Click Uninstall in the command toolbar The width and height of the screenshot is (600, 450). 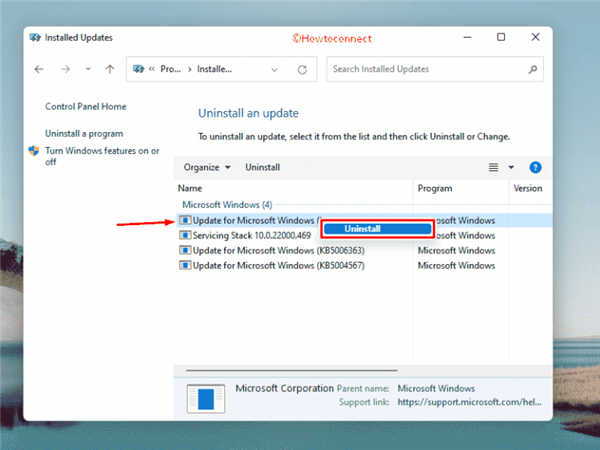click(x=262, y=168)
